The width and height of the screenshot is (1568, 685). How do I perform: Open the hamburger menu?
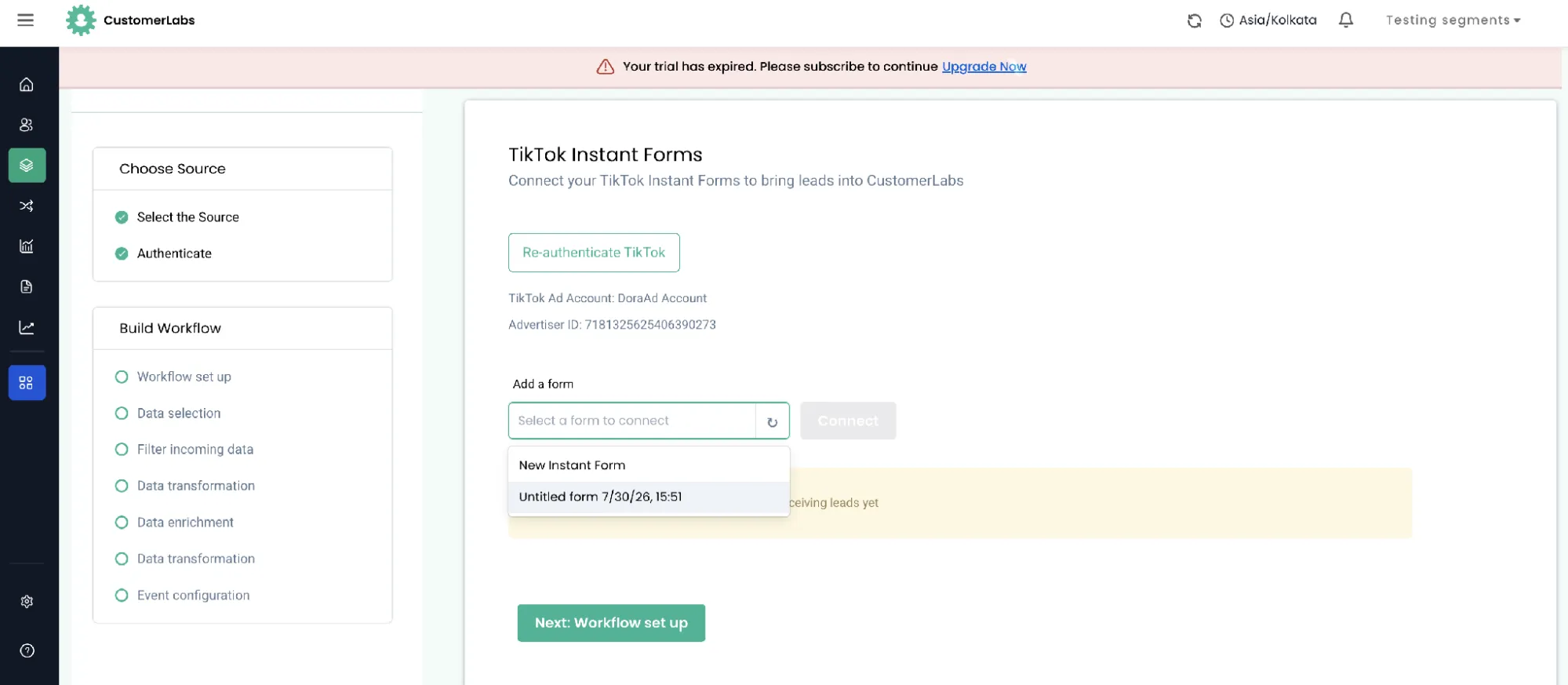click(x=25, y=20)
